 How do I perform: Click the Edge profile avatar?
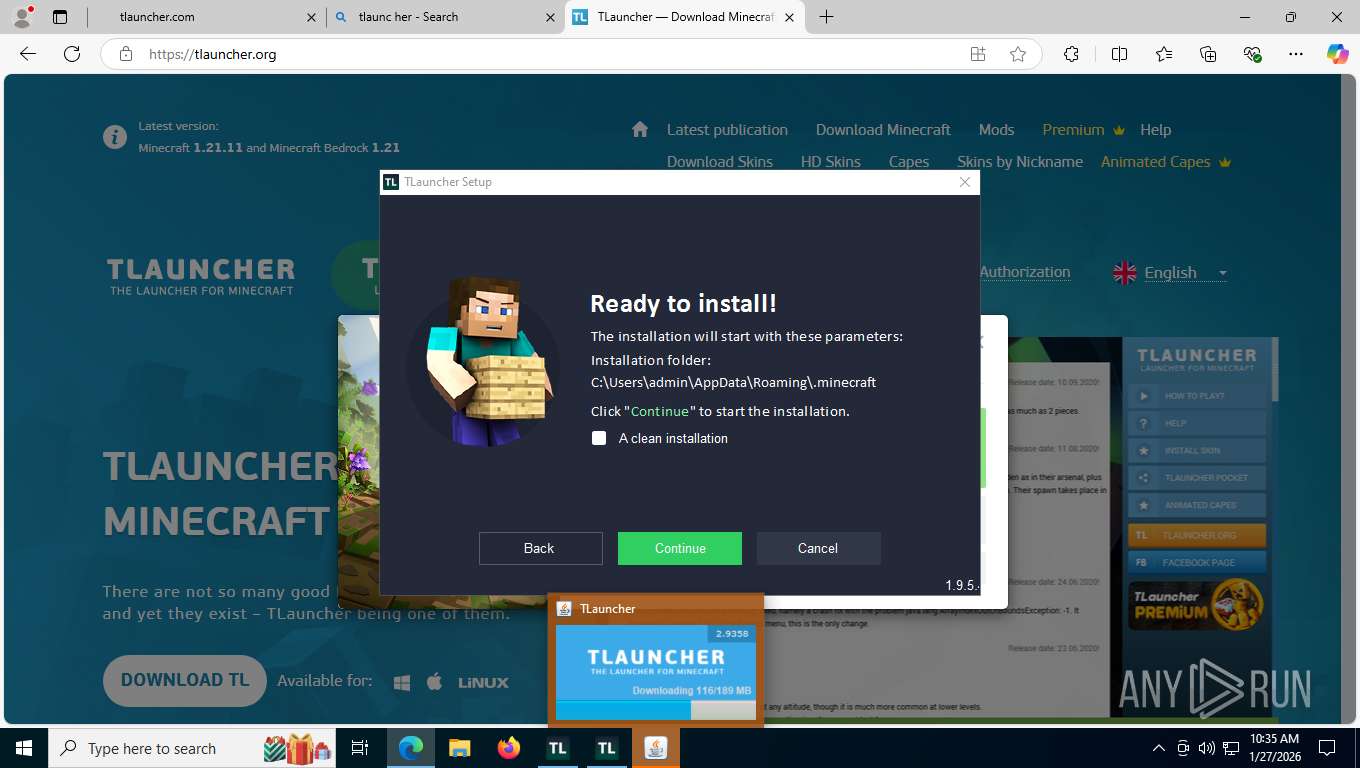[x=21, y=17]
